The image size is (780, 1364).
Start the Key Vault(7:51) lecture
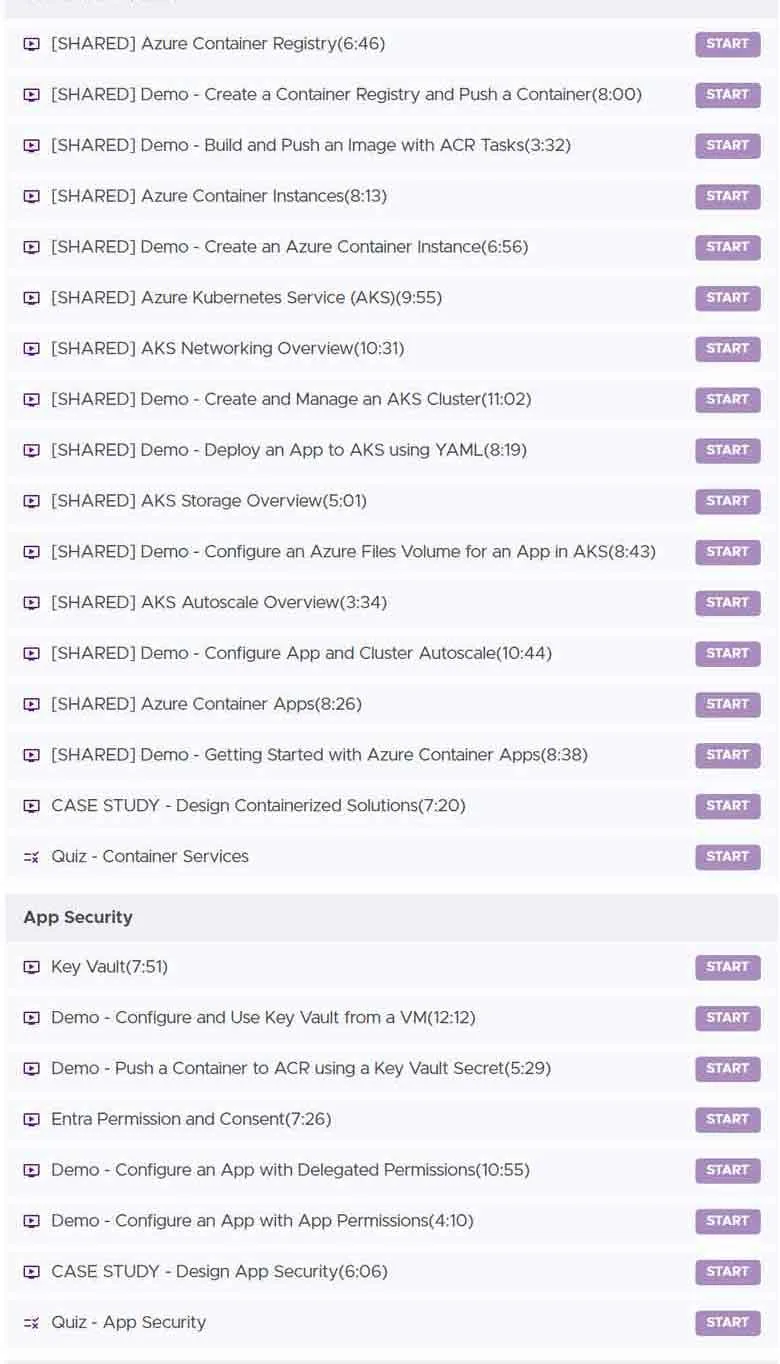coord(728,967)
